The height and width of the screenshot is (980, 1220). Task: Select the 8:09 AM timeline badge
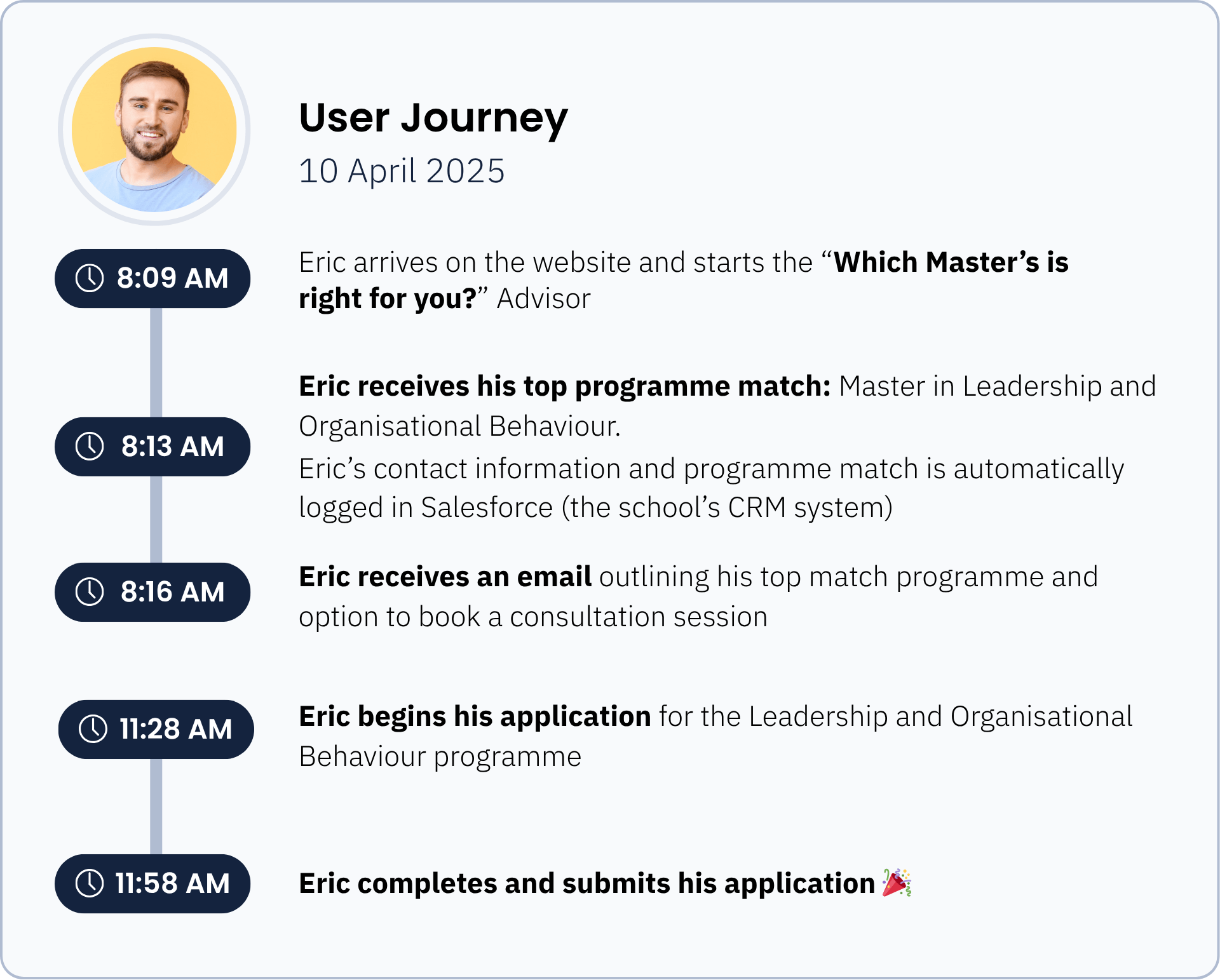(x=152, y=278)
